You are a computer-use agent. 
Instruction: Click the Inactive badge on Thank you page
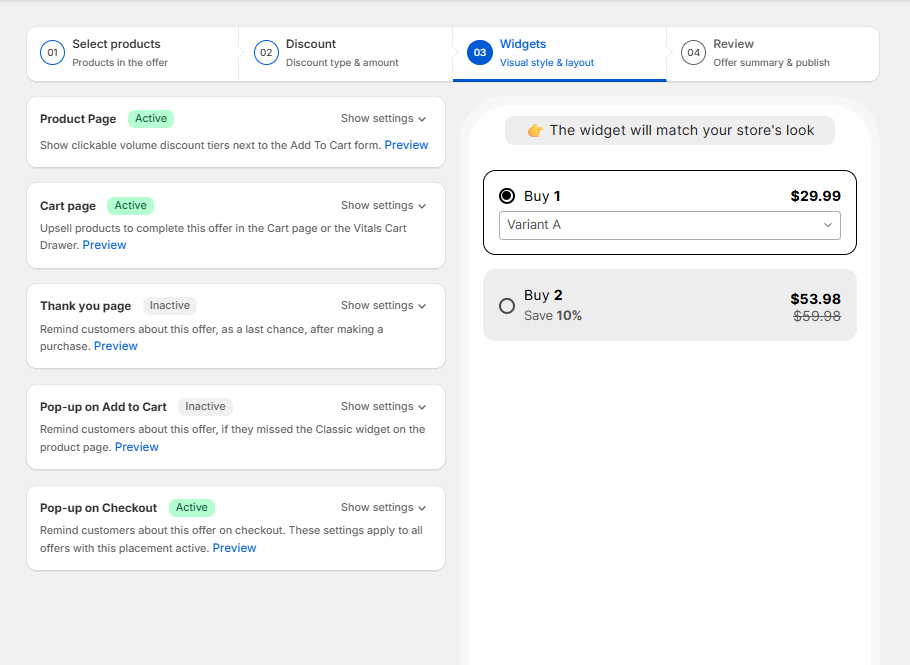click(x=170, y=305)
